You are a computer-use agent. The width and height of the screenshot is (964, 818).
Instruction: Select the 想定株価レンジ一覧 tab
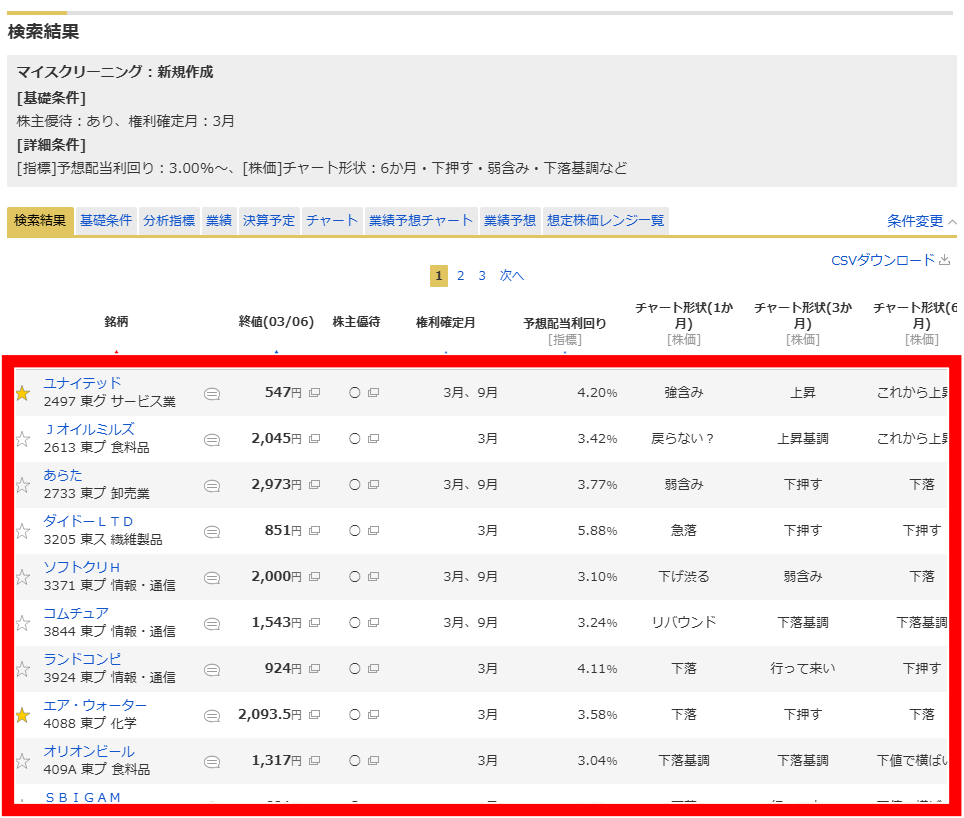(x=604, y=221)
